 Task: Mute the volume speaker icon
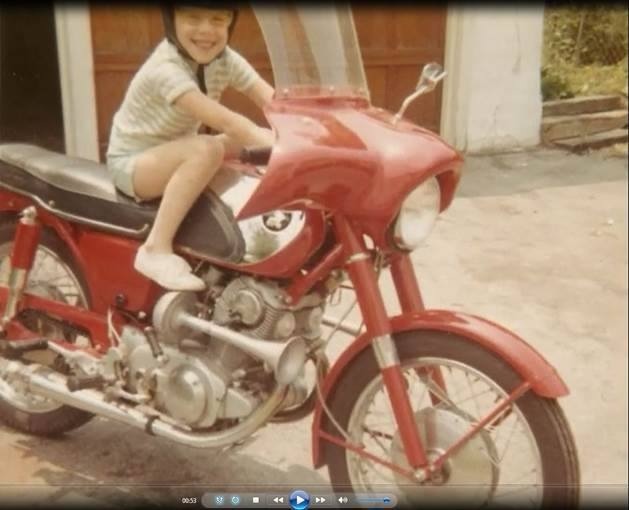tap(343, 500)
